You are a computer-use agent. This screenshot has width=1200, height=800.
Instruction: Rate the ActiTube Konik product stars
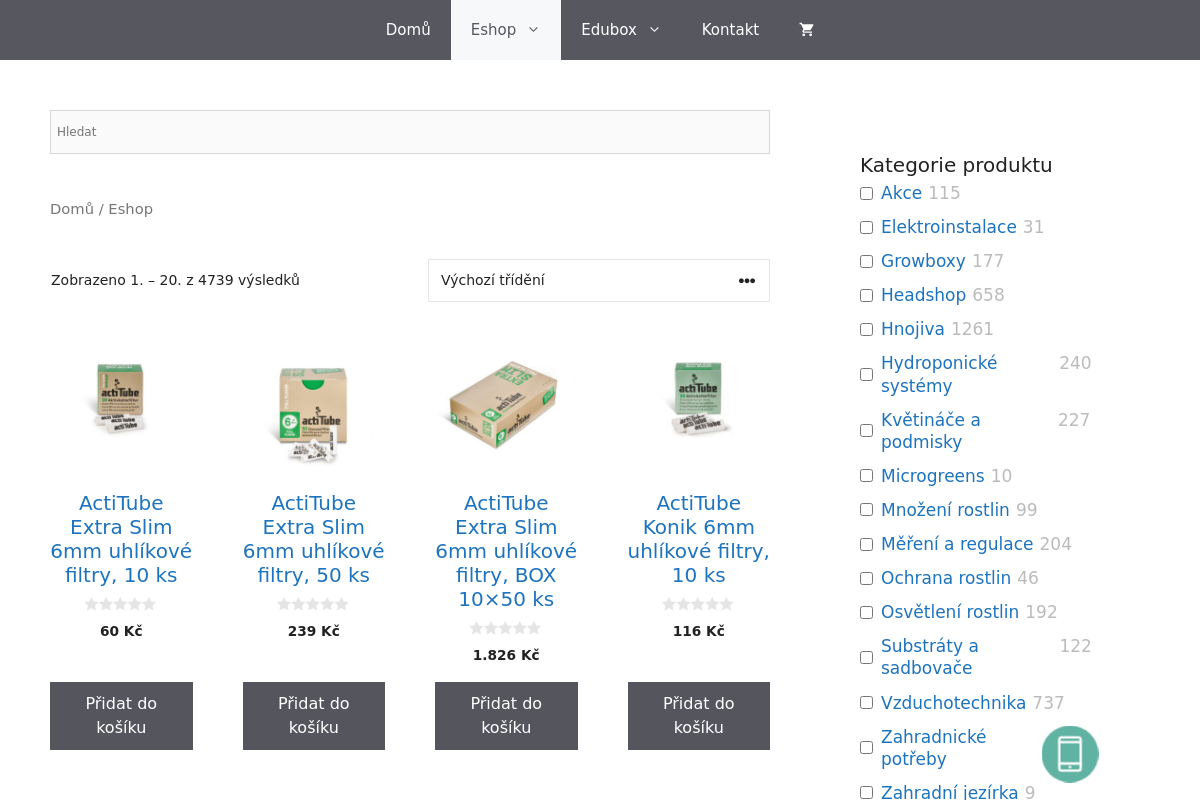pyautogui.click(x=698, y=604)
